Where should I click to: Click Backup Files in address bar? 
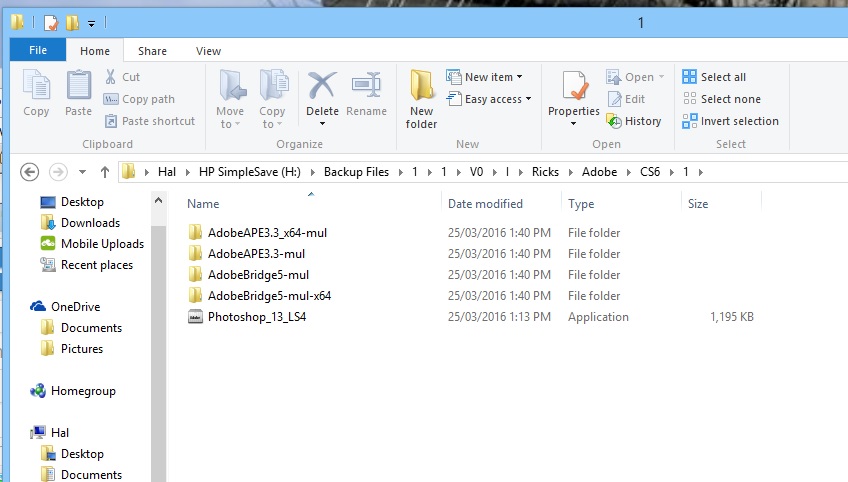click(356, 172)
